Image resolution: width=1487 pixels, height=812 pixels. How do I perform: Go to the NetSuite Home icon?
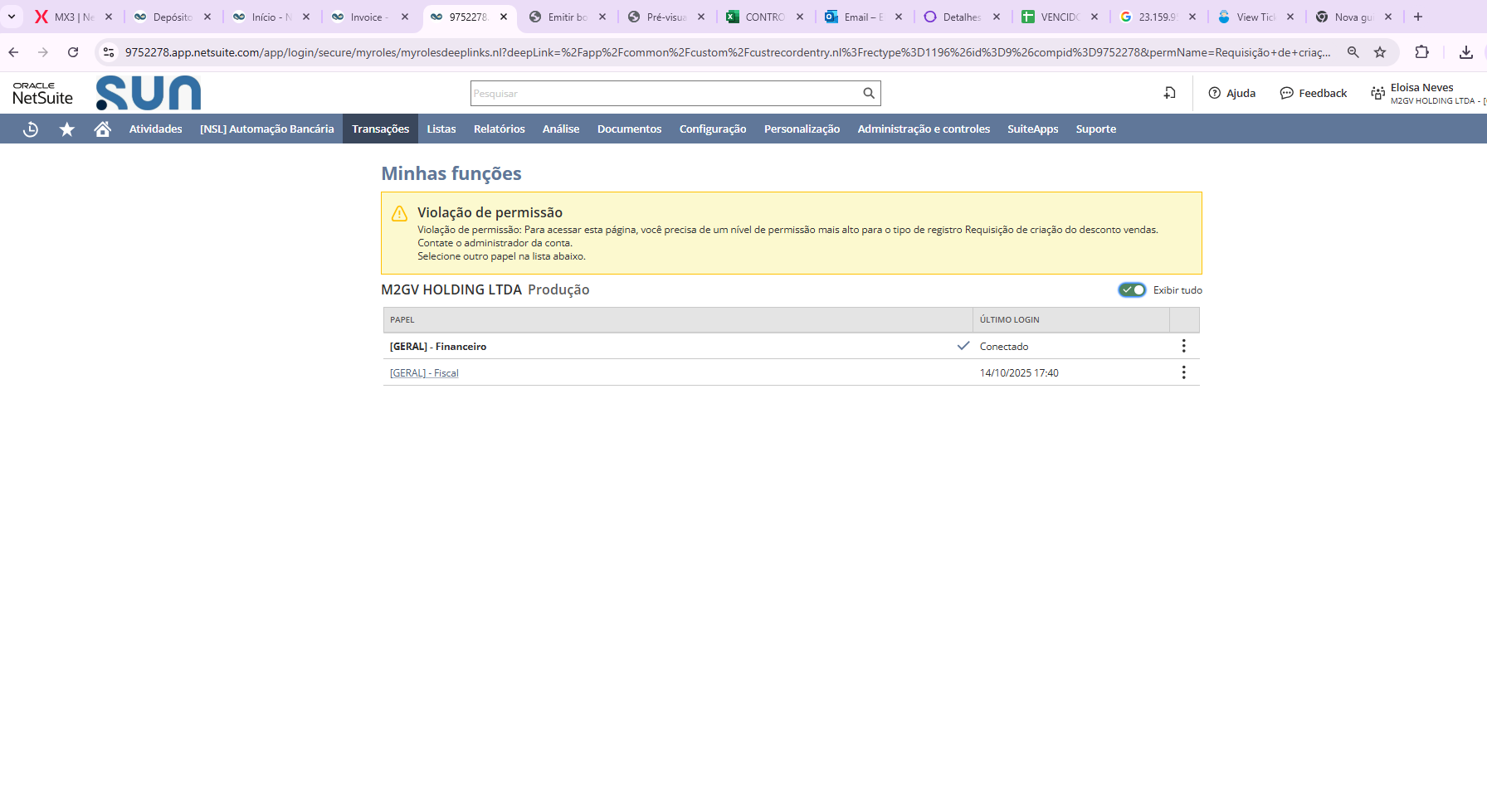tap(103, 129)
